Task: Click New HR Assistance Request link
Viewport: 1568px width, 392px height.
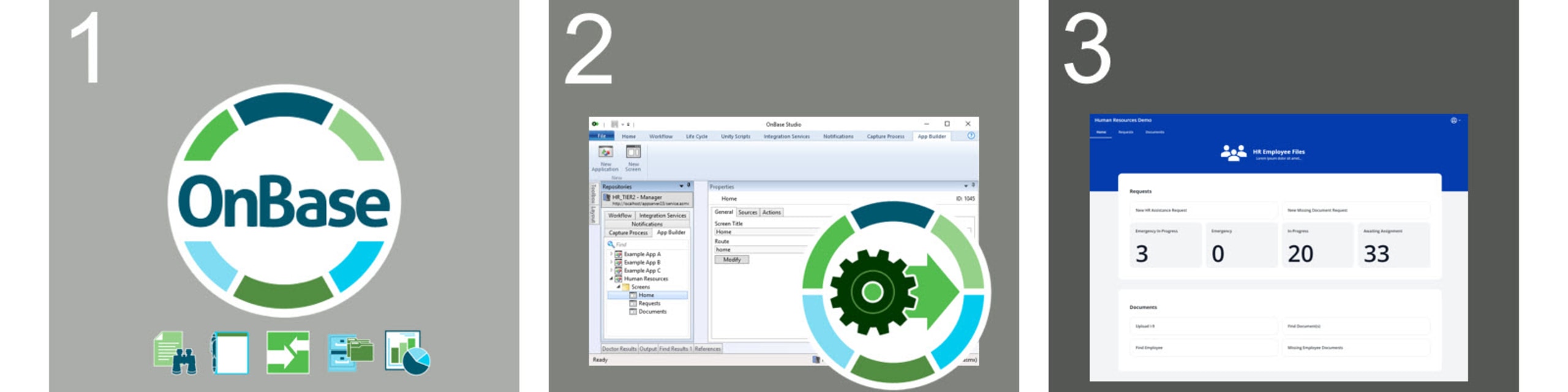Action: click(x=1204, y=210)
